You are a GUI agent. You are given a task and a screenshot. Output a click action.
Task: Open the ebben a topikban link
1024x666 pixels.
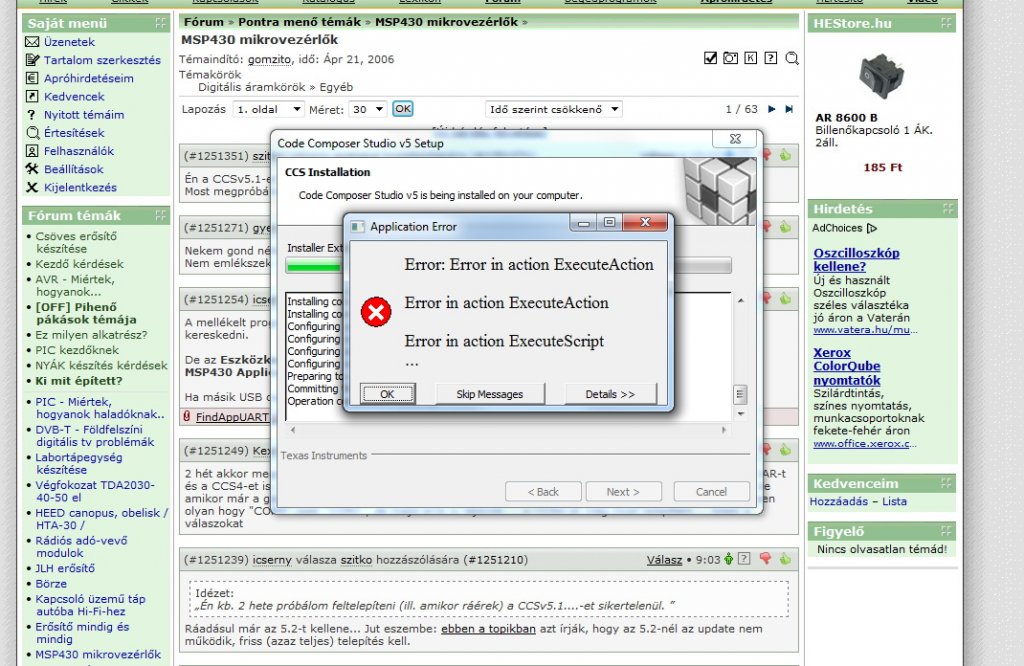pyautogui.click(x=488, y=629)
